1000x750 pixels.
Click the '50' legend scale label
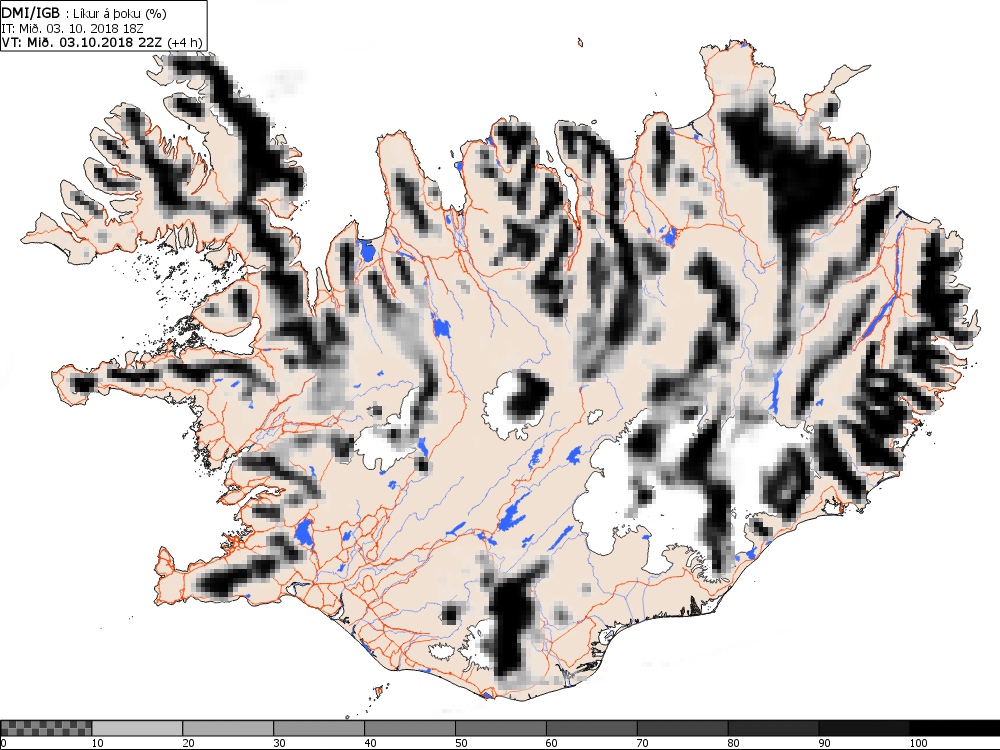tap(461, 743)
